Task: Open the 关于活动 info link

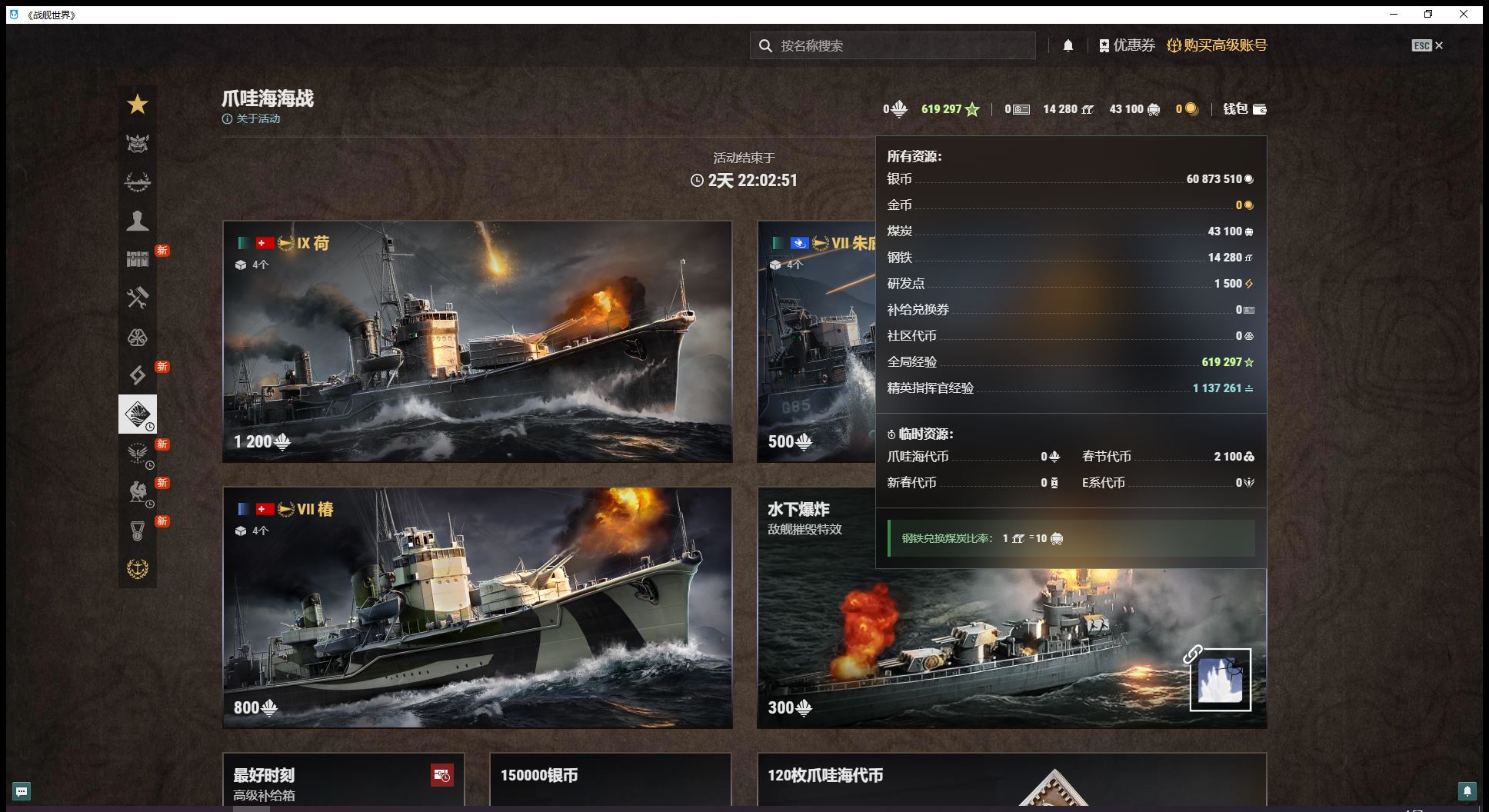Action: [x=251, y=118]
